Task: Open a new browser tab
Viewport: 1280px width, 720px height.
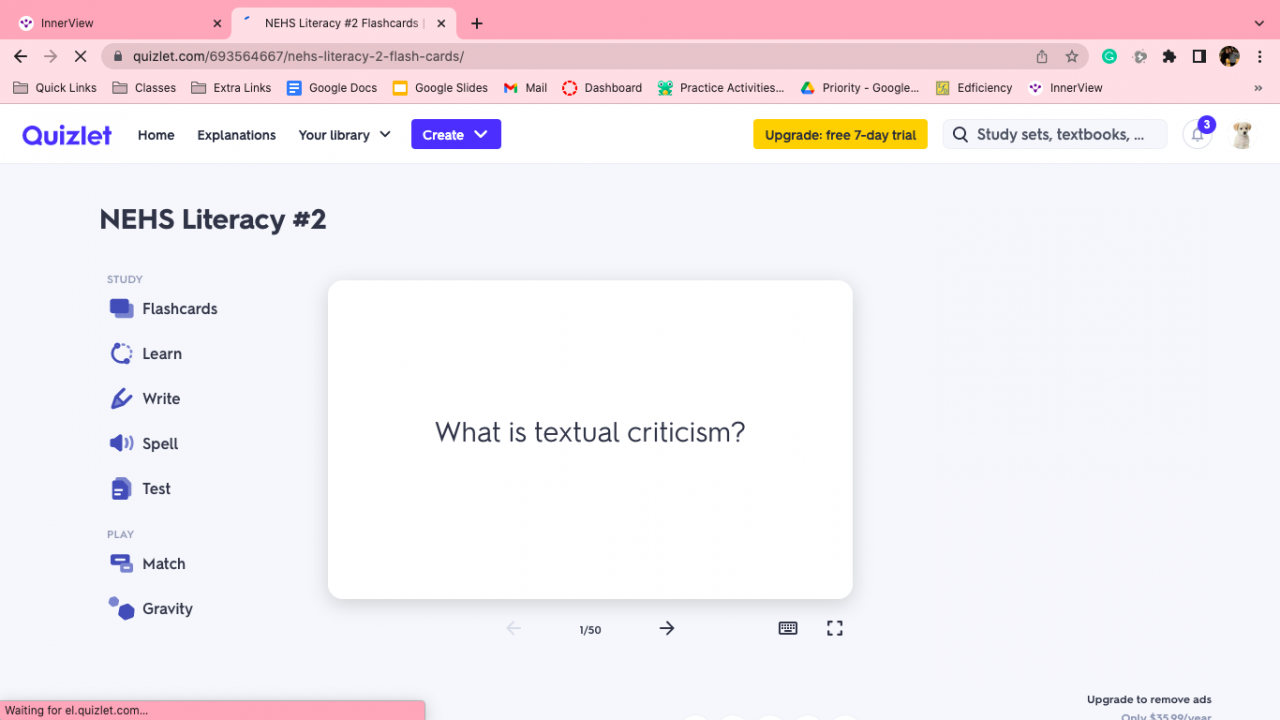Action: point(477,23)
